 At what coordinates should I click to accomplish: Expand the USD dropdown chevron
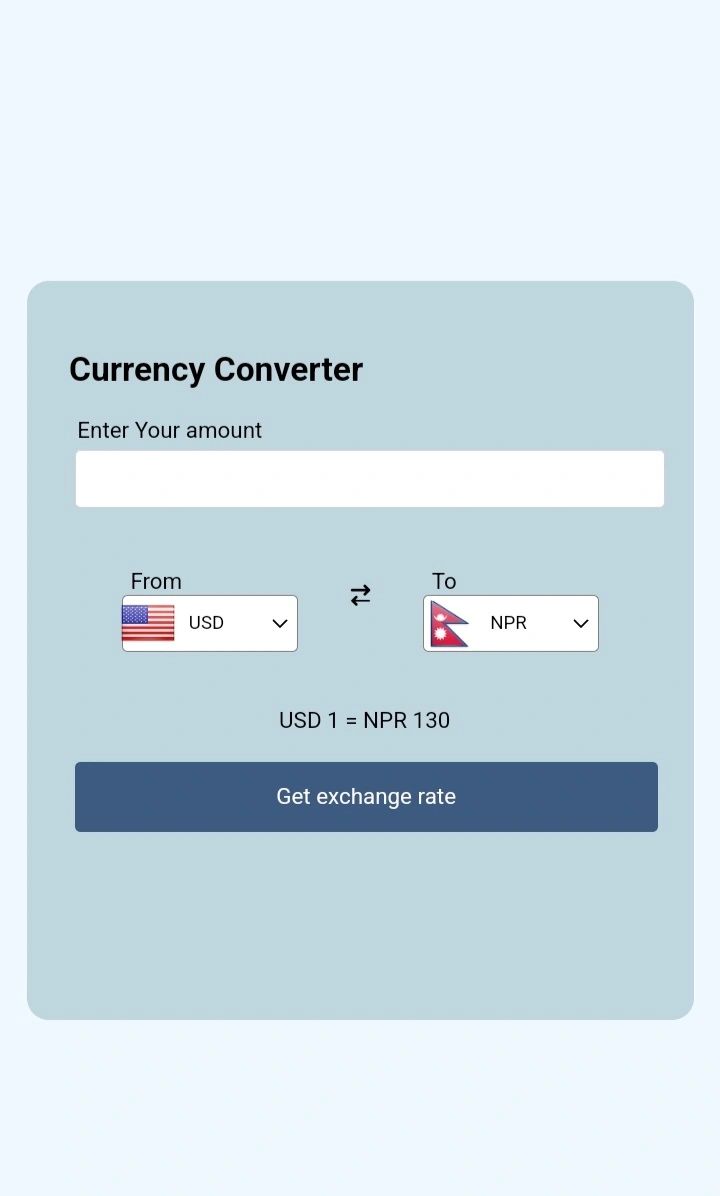coord(280,623)
